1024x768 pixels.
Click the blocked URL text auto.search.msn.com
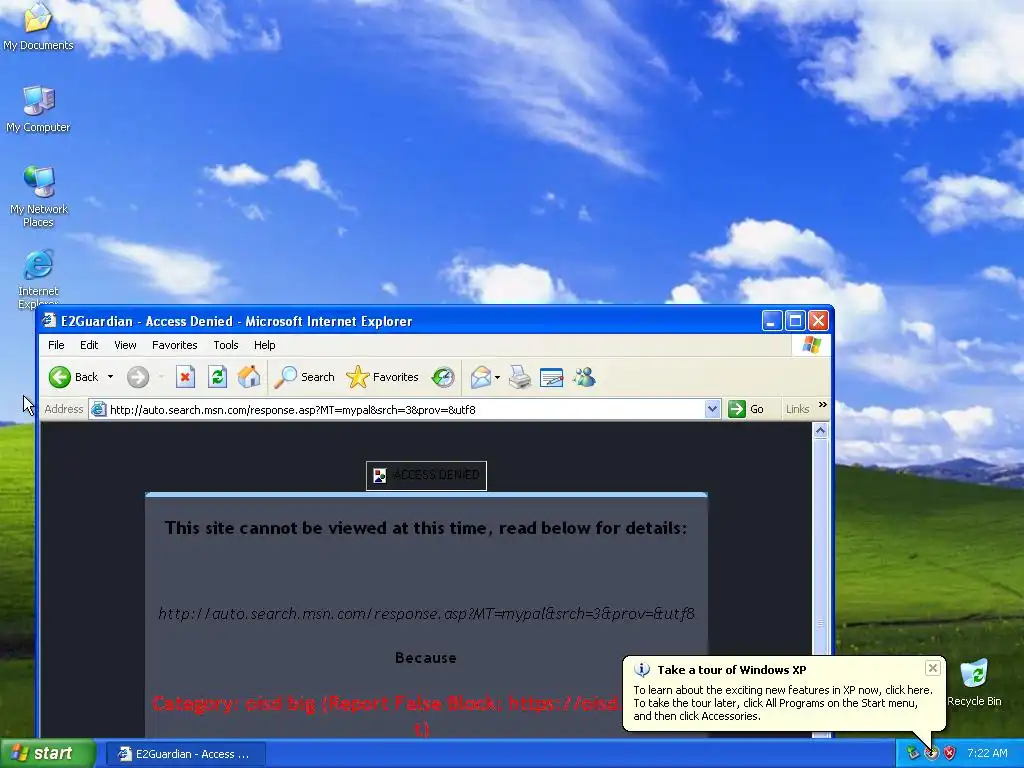pos(426,614)
